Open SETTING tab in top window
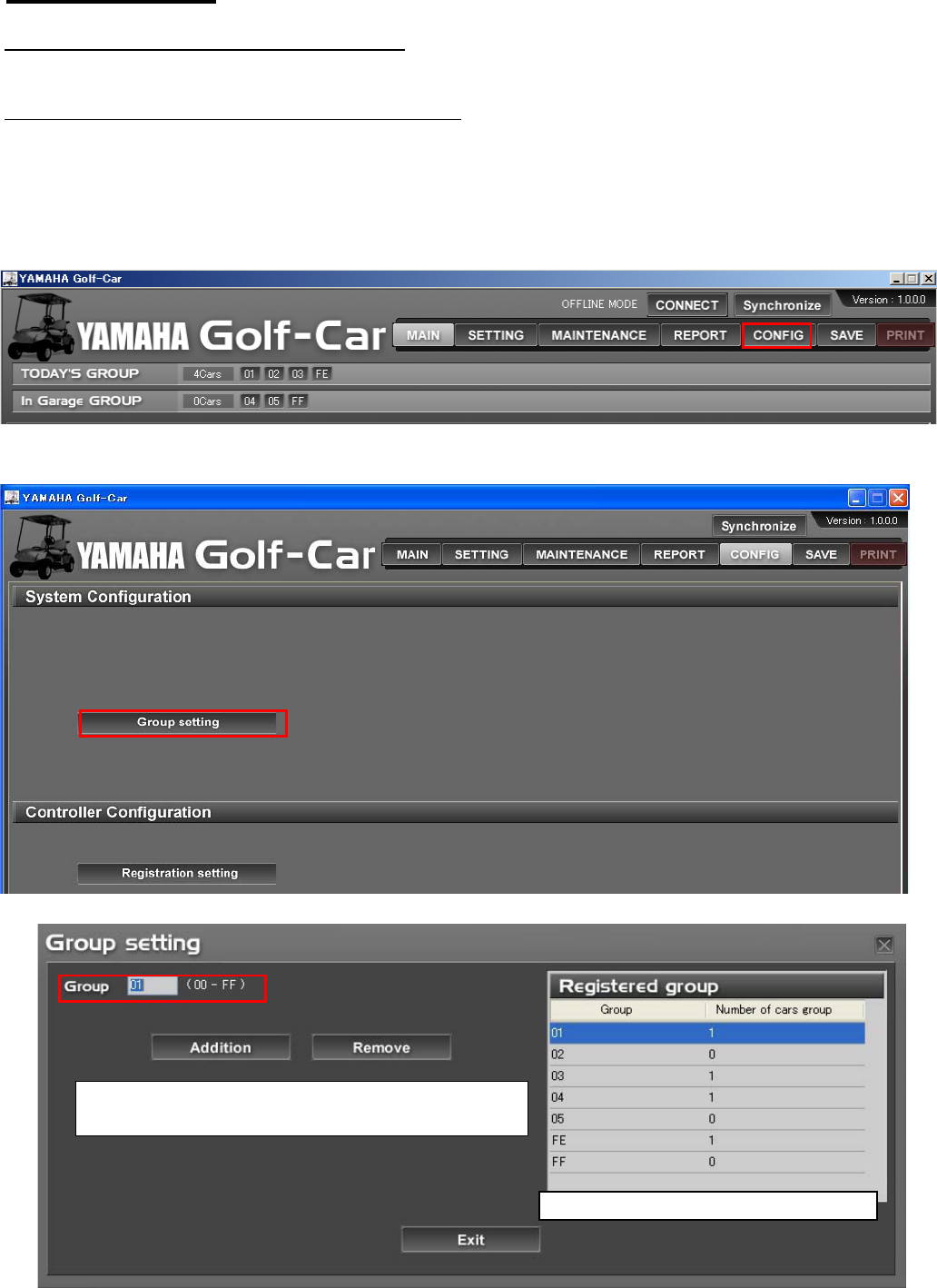The height and width of the screenshot is (1288, 937). tap(496, 335)
